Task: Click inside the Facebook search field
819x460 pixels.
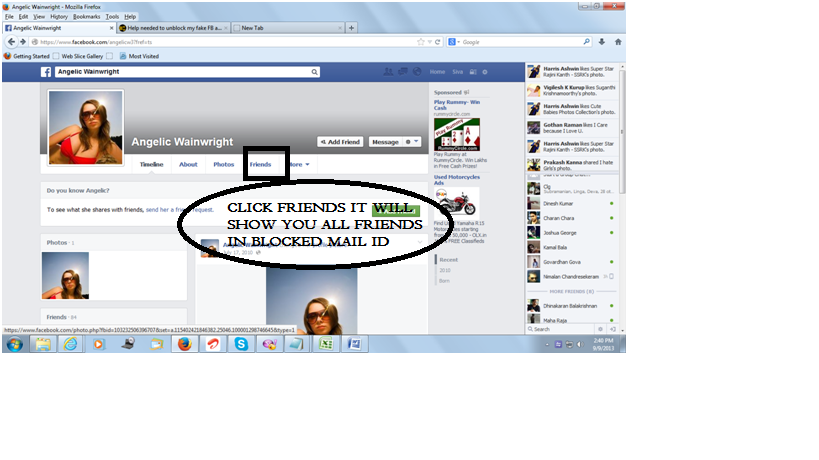Action: (x=183, y=72)
